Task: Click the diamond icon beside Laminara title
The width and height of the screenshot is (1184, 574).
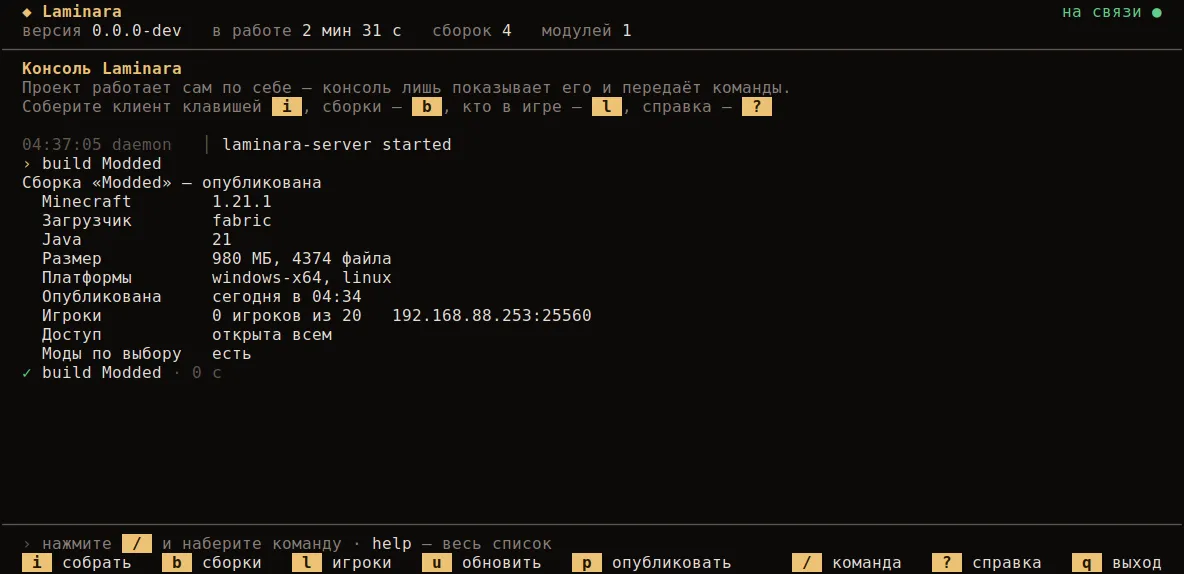Action: point(27,12)
